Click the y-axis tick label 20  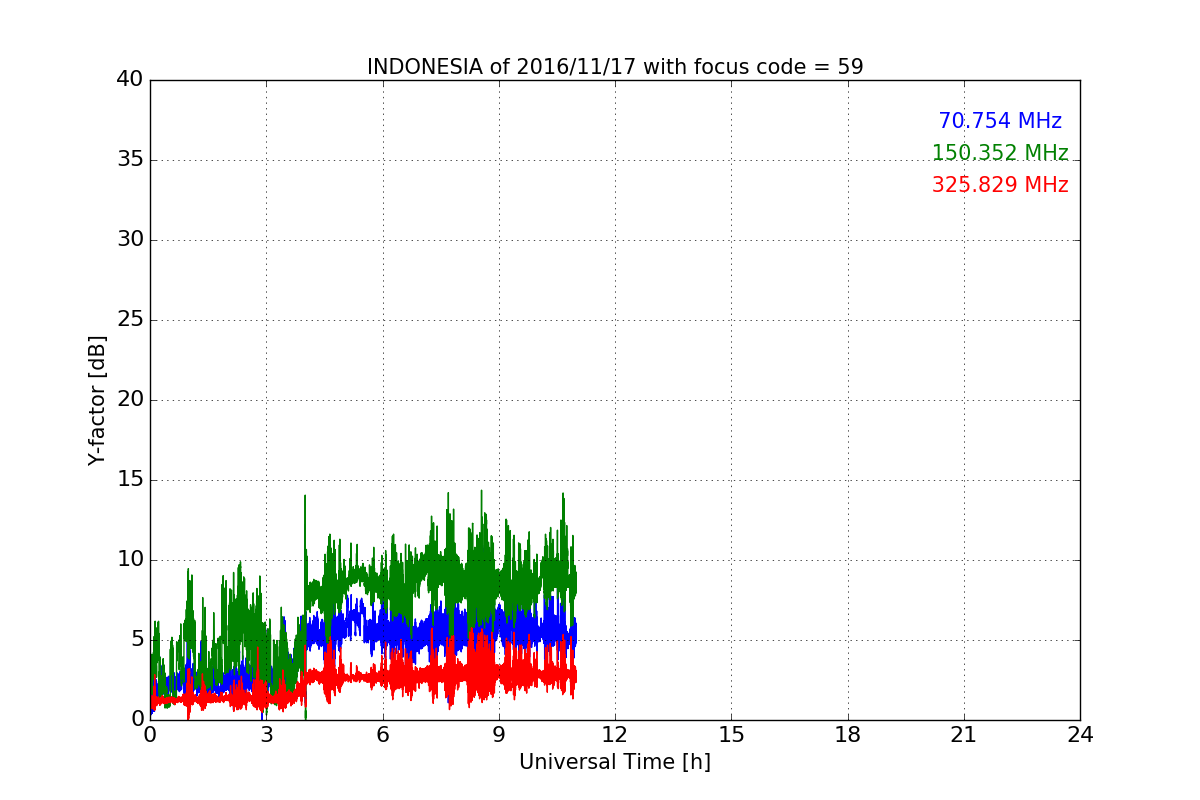pyautogui.click(x=130, y=400)
